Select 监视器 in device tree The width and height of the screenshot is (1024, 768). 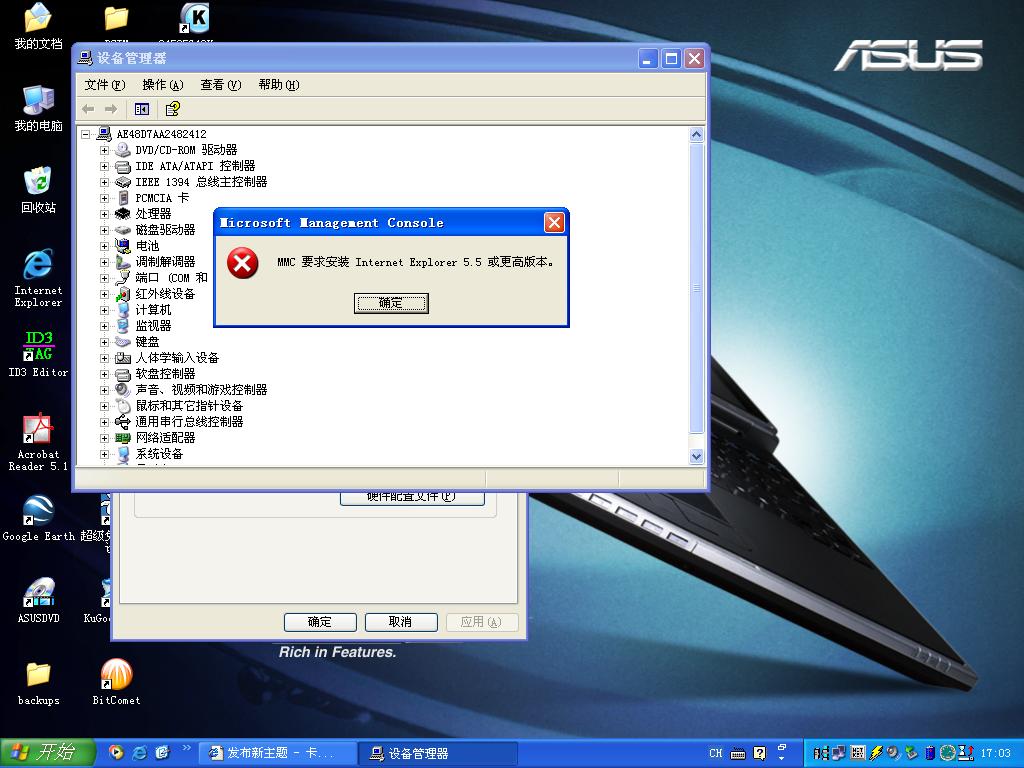point(153,326)
